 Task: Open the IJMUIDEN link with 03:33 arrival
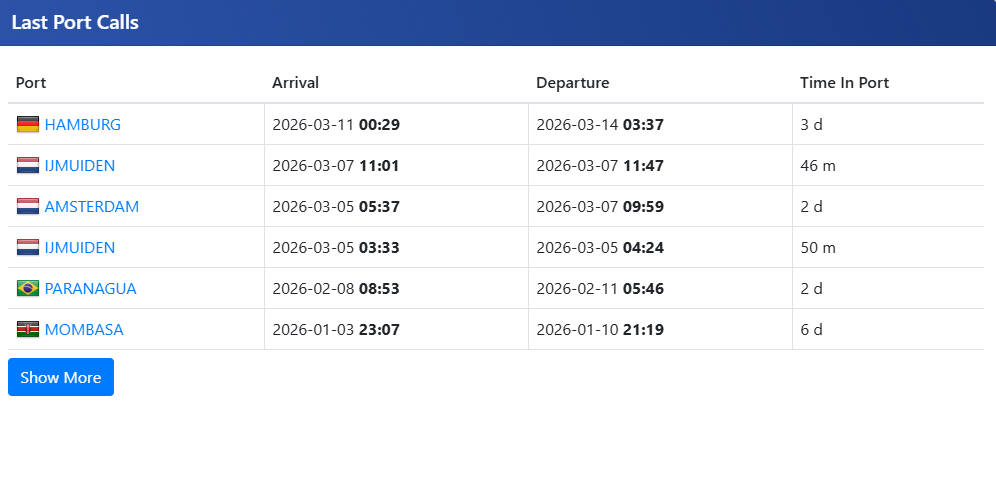(x=80, y=248)
